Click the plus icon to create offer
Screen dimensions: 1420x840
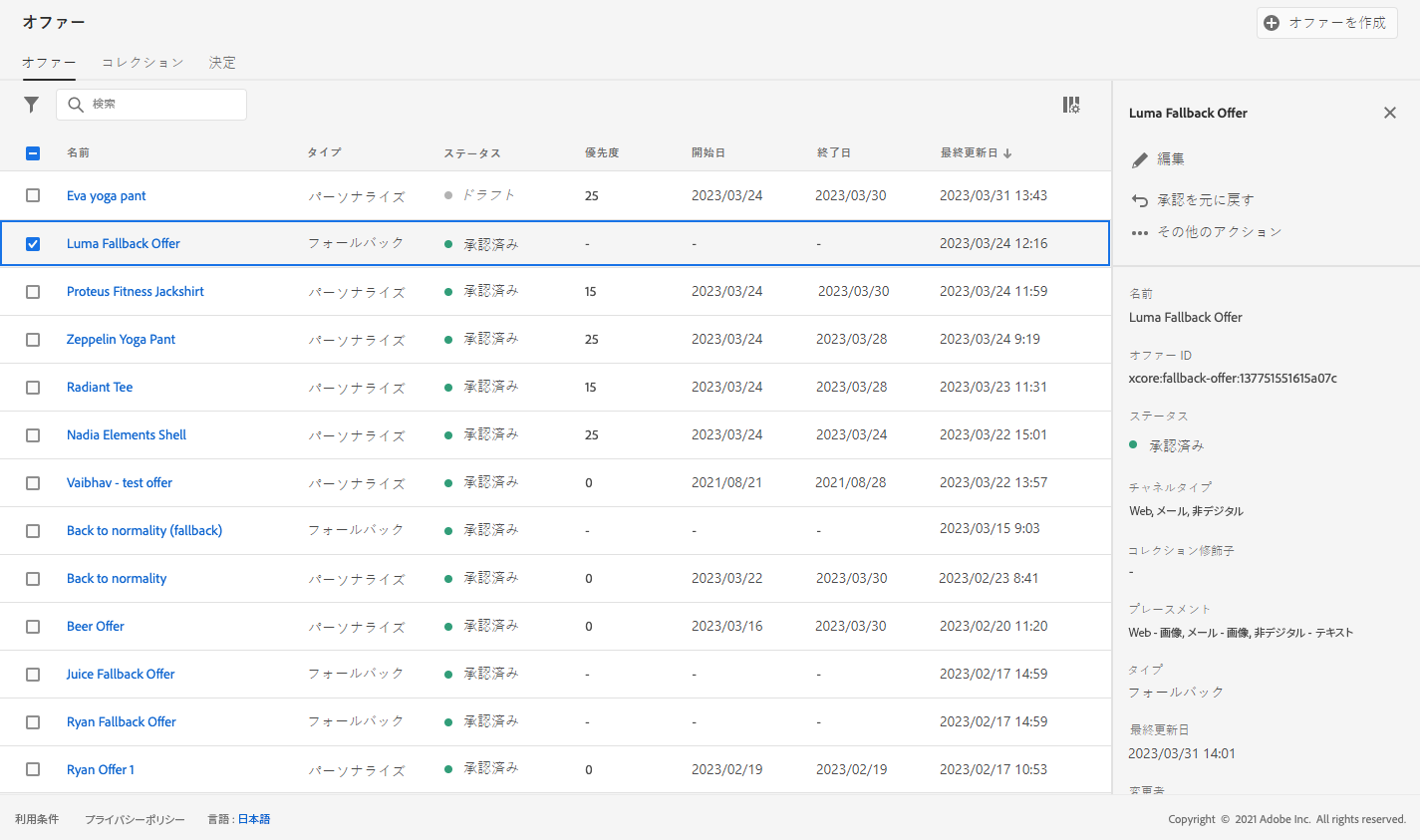click(x=1272, y=23)
